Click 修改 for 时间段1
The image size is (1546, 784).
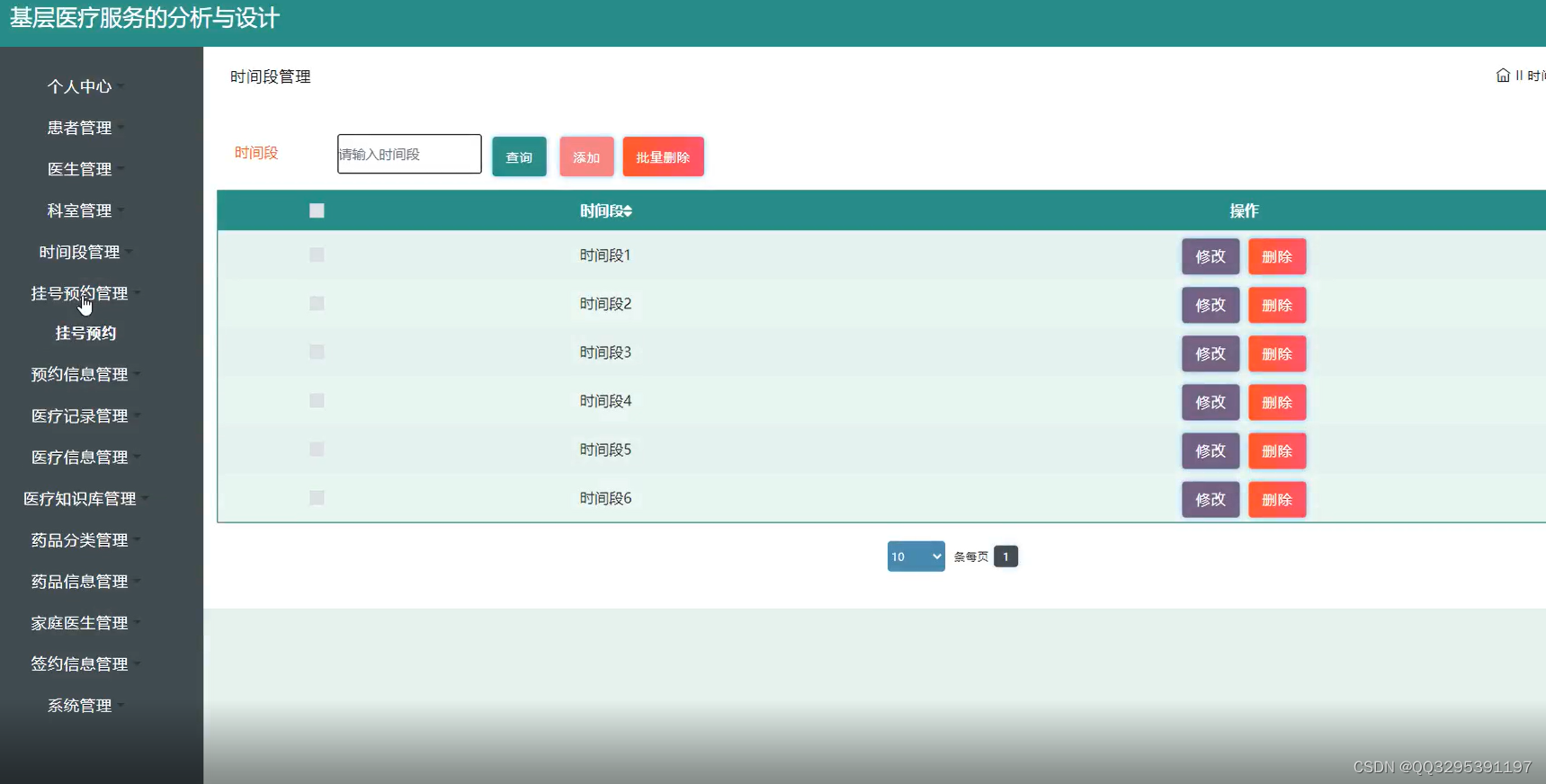(x=1211, y=256)
